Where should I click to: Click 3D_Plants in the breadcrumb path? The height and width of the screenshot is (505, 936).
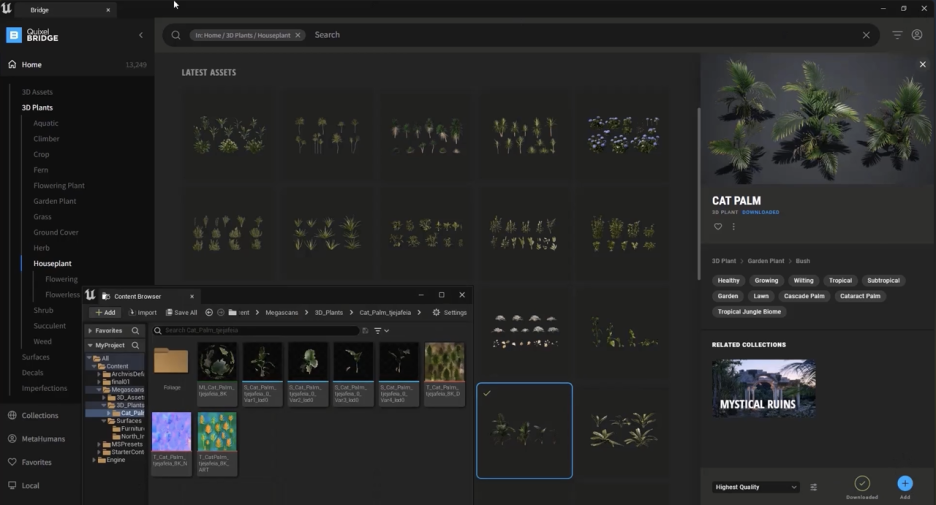329,312
